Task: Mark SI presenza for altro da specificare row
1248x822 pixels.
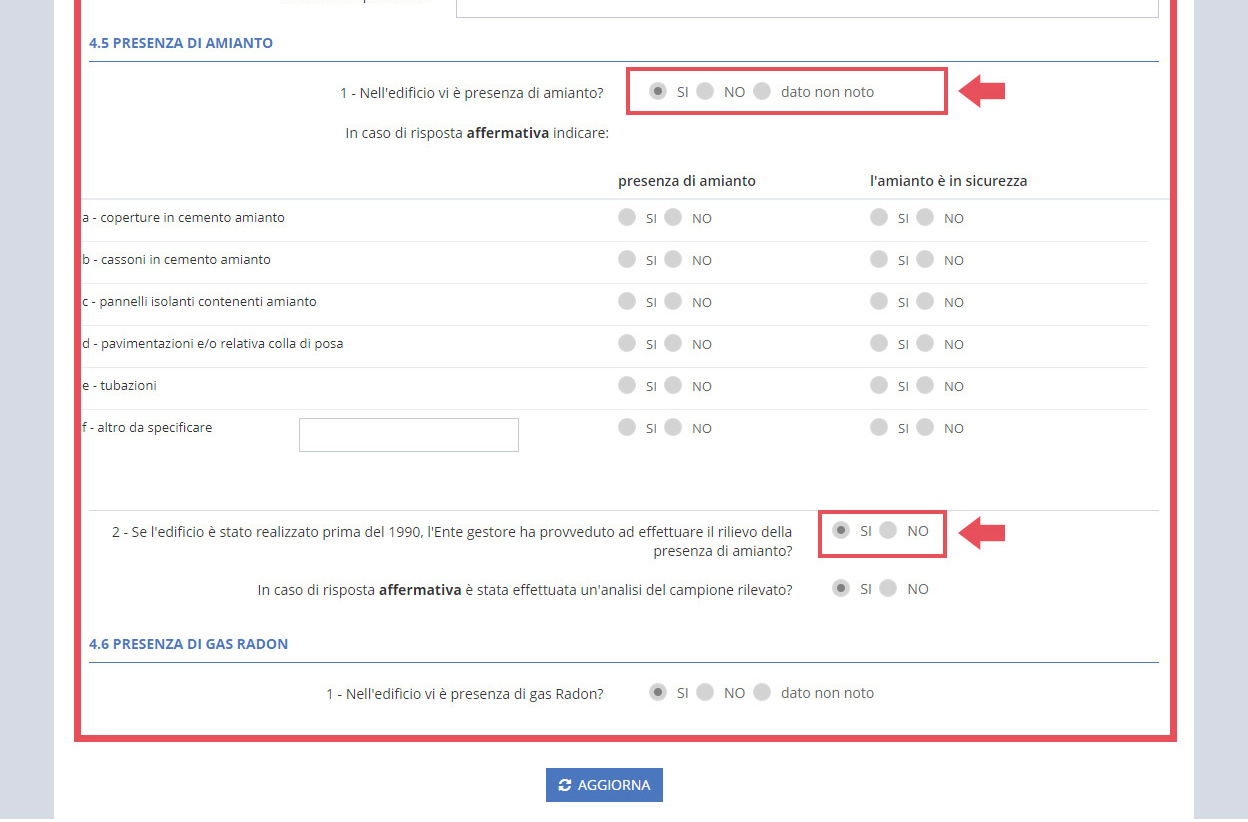Action: [x=627, y=428]
